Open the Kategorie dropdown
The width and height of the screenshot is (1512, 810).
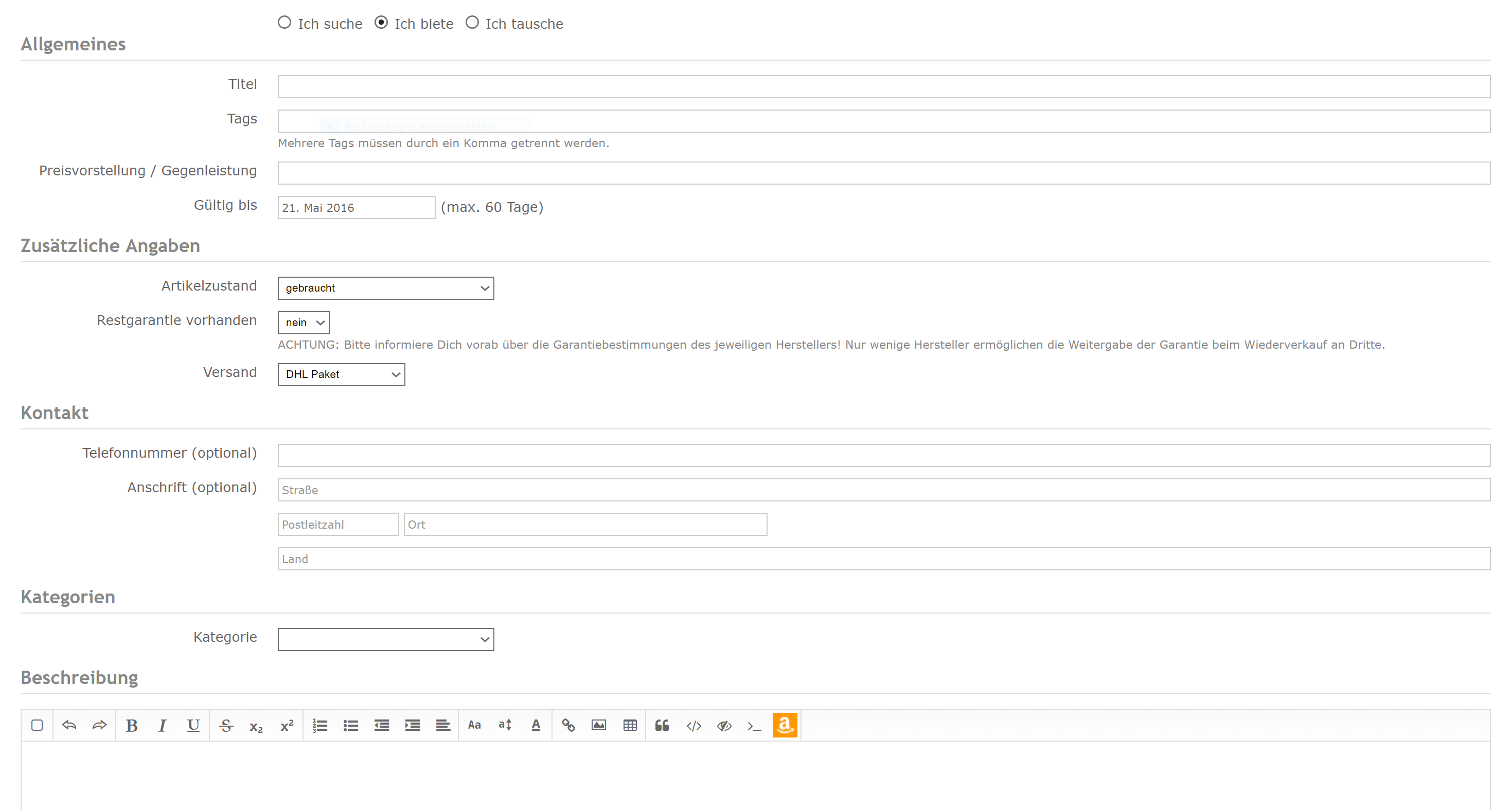(x=386, y=640)
